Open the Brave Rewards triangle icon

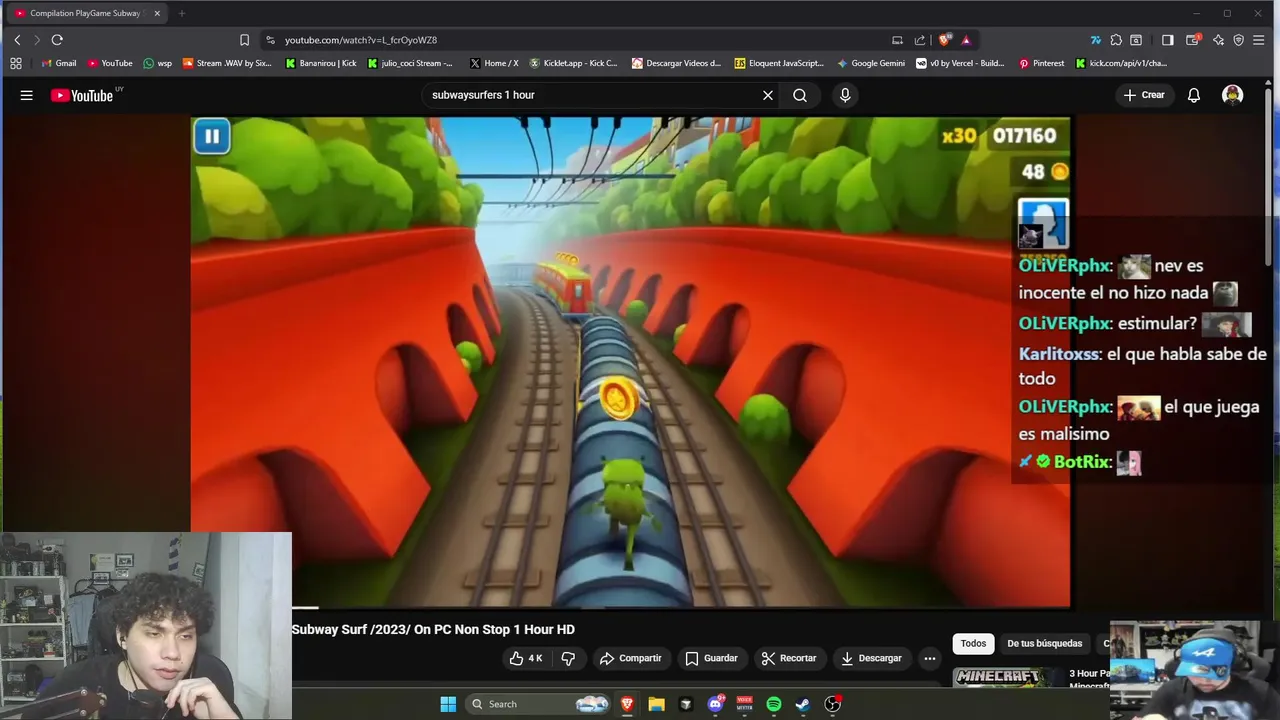966,40
